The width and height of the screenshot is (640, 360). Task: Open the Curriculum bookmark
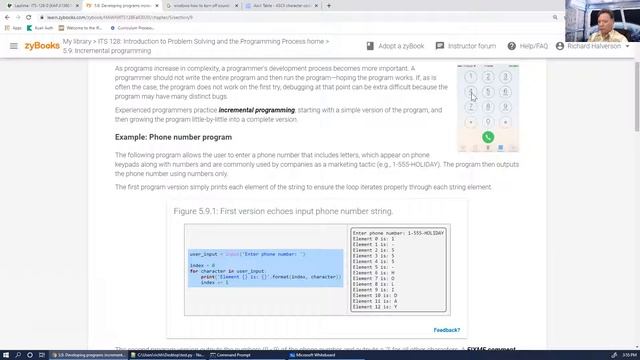(132, 28)
